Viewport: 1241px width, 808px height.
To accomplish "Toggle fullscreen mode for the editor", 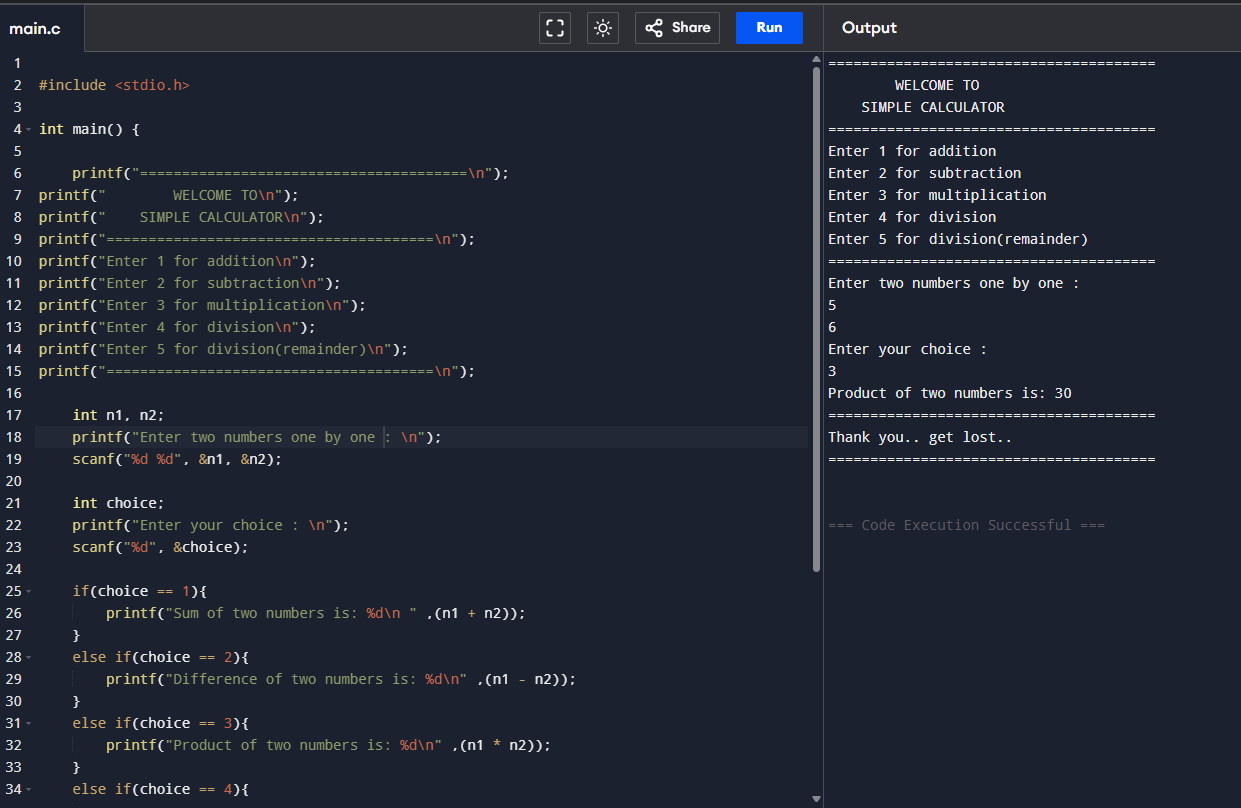I will [555, 28].
